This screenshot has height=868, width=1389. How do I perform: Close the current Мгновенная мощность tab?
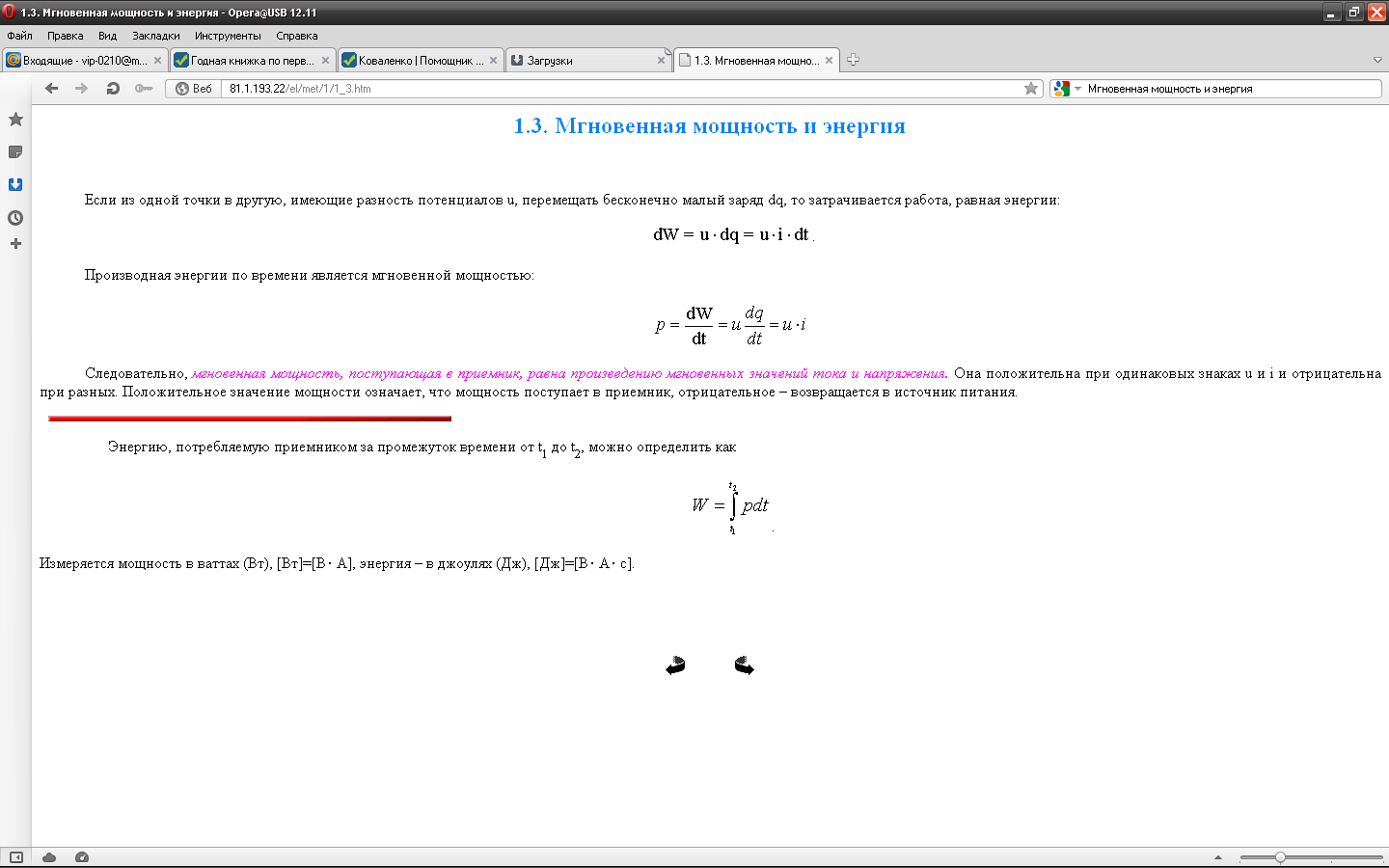[x=829, y=60]
